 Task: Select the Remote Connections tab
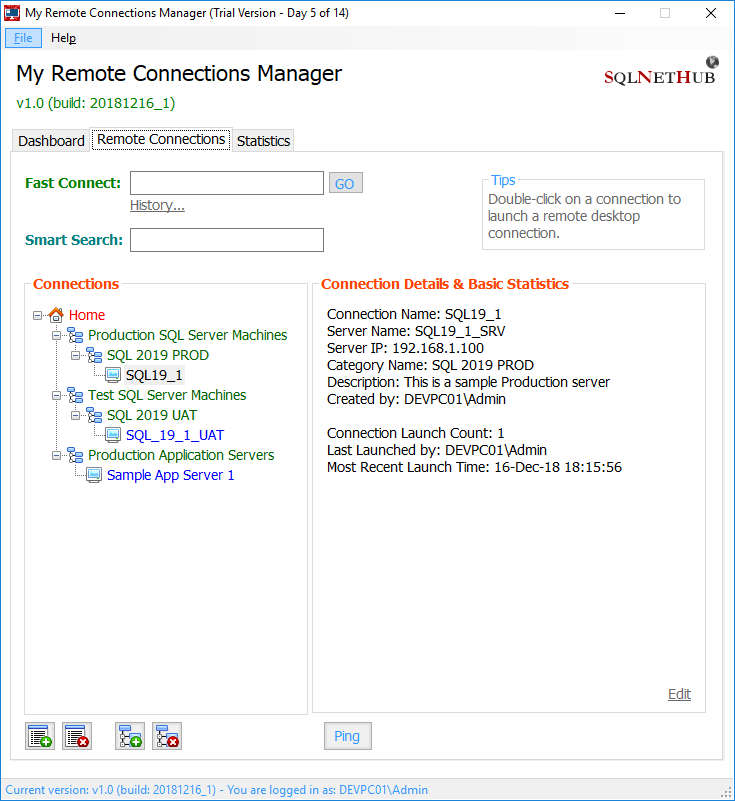click(161, 139)
